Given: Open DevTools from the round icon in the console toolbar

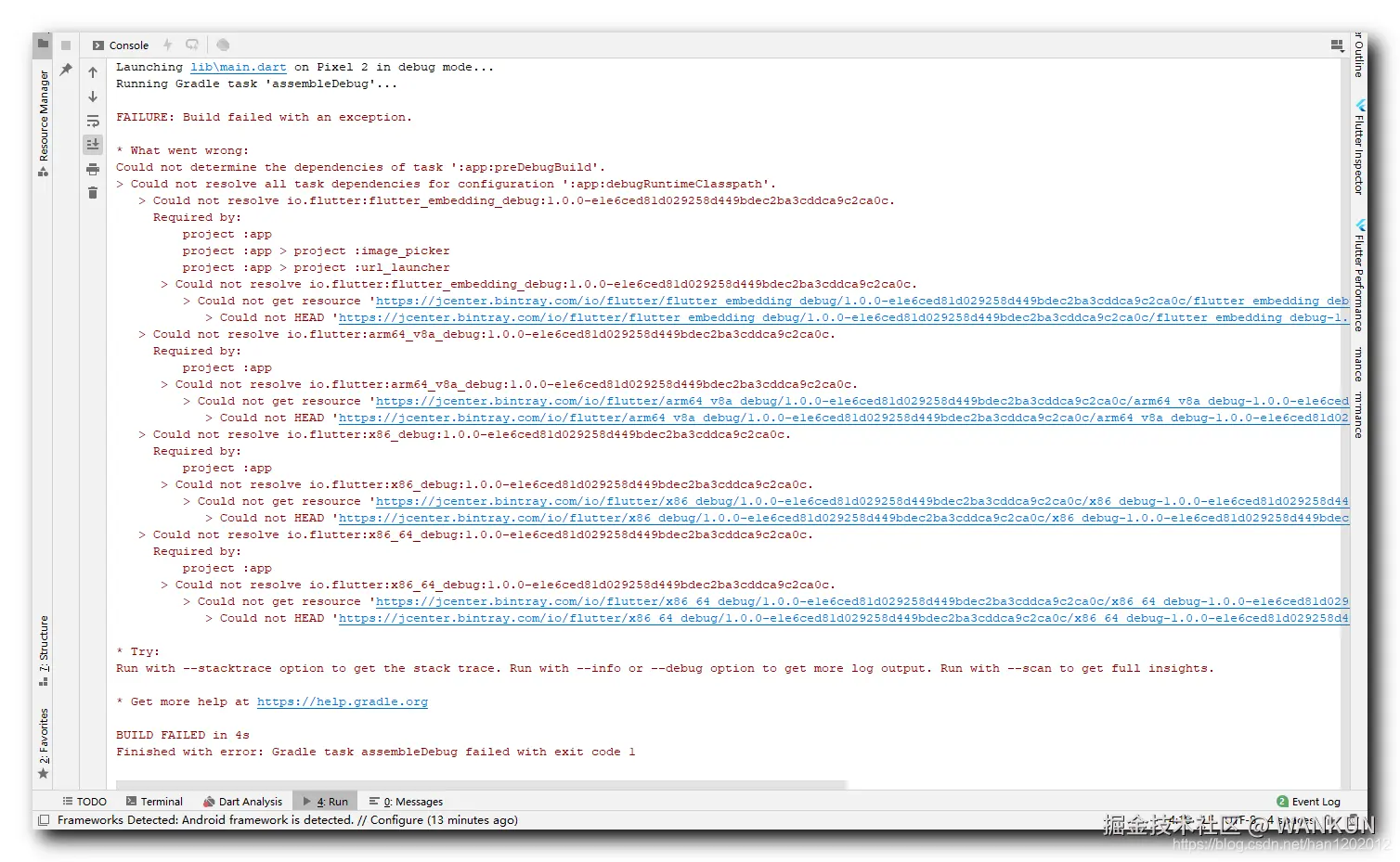Looking at the screenshot, I should pos(223,45).
